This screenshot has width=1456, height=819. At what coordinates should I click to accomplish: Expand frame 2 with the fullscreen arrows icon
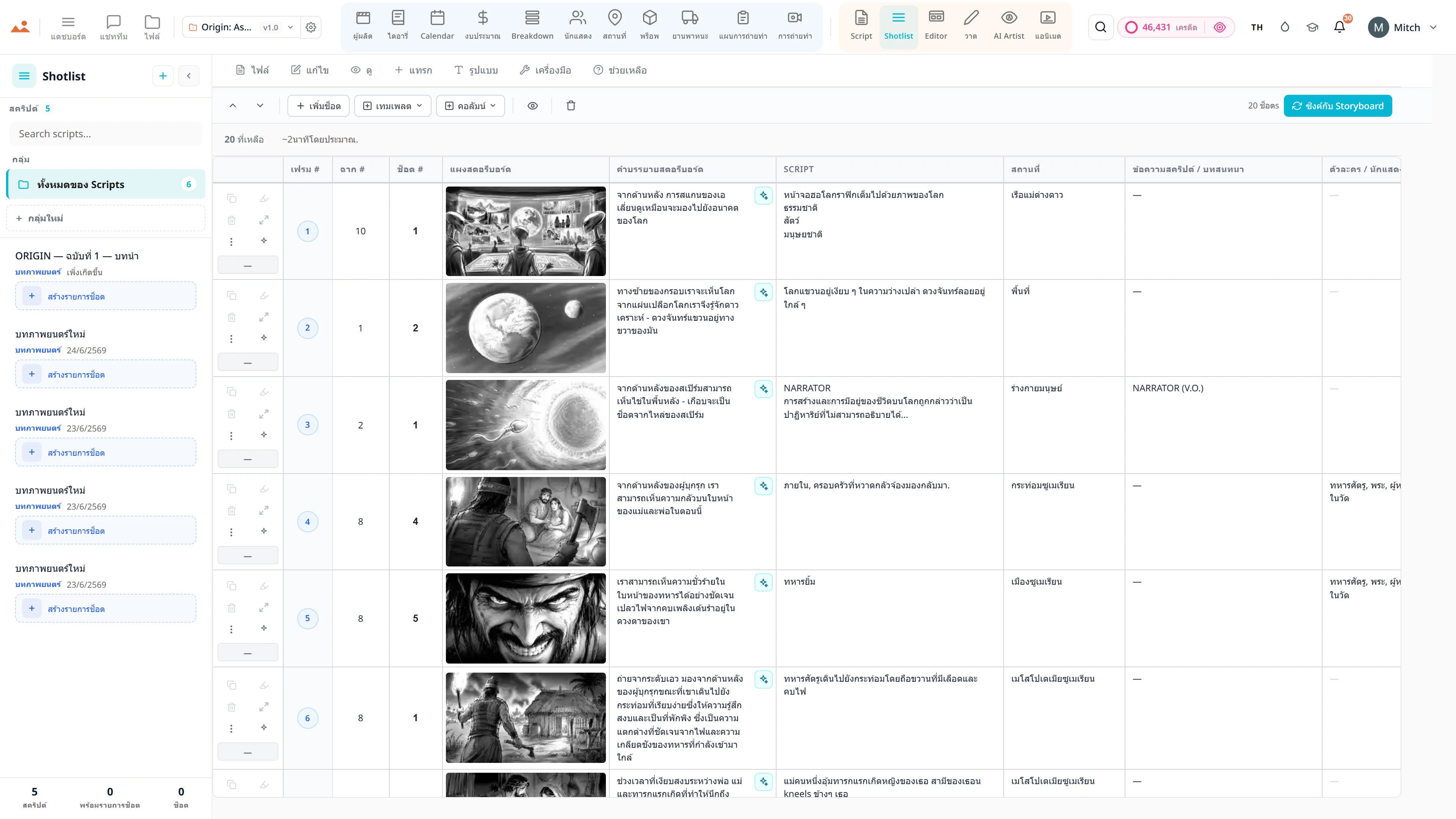264,317
